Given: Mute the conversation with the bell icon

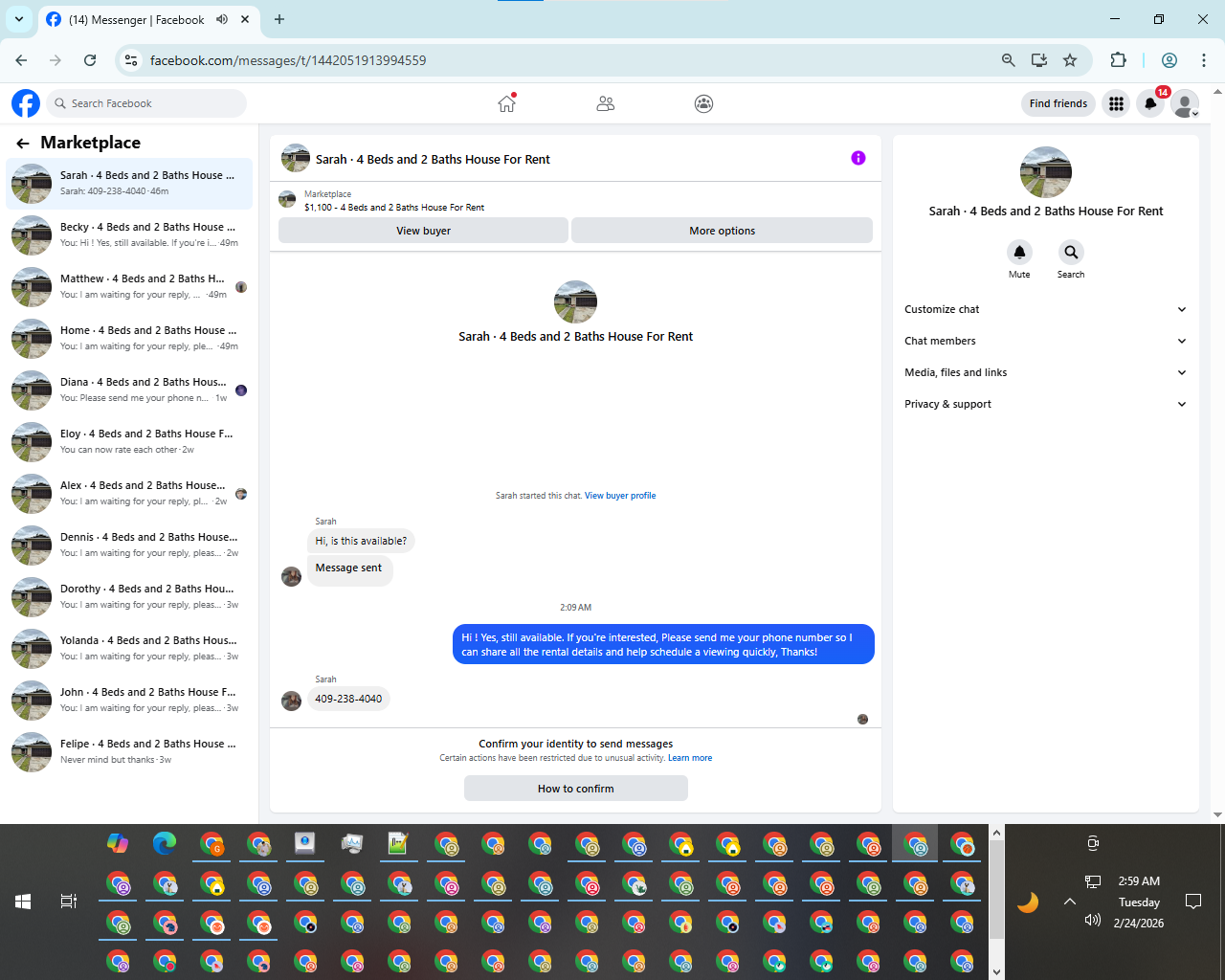Looking at the screenshot, I should (x=1019, y=252).
